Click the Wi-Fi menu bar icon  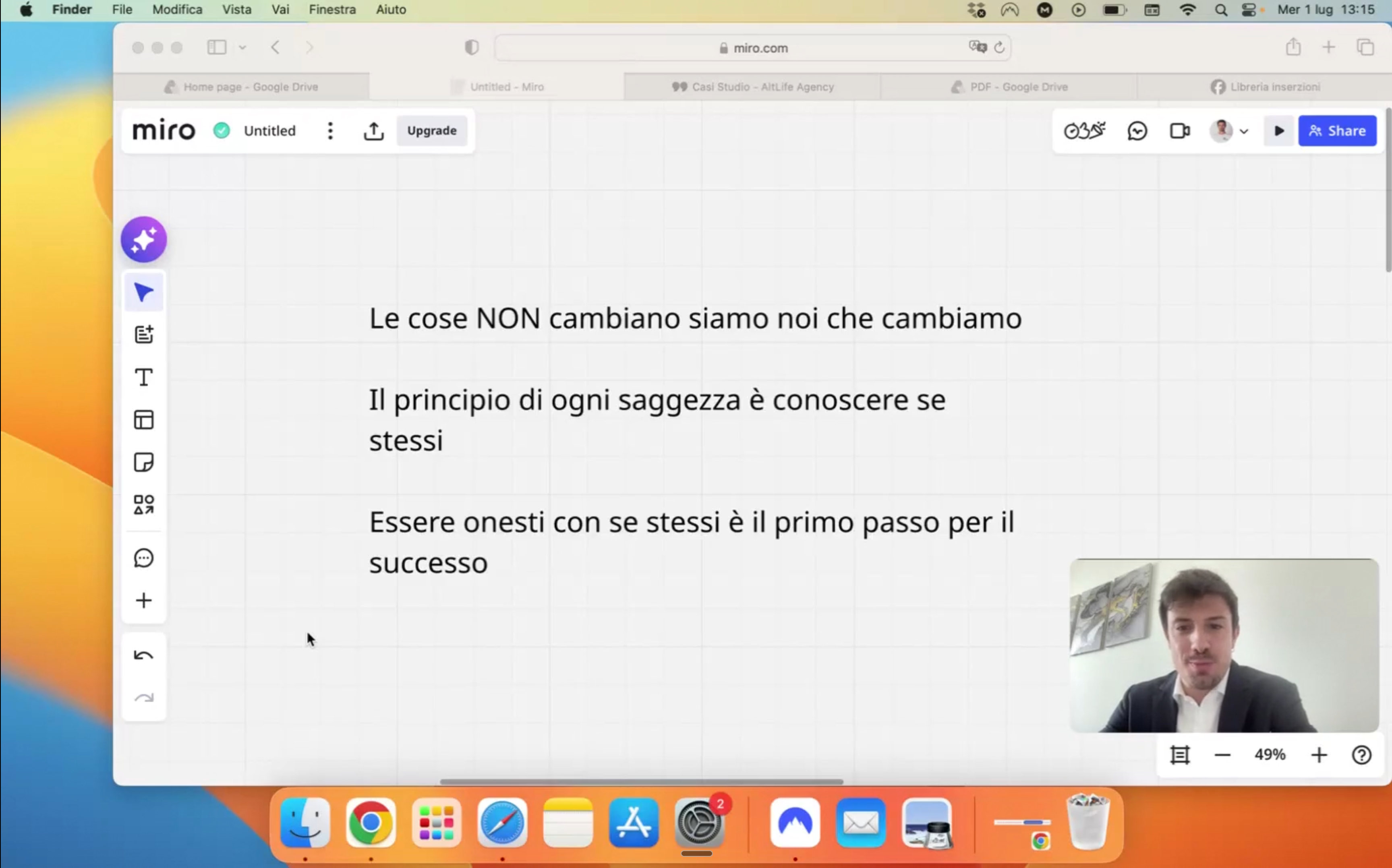(1187, 10)
